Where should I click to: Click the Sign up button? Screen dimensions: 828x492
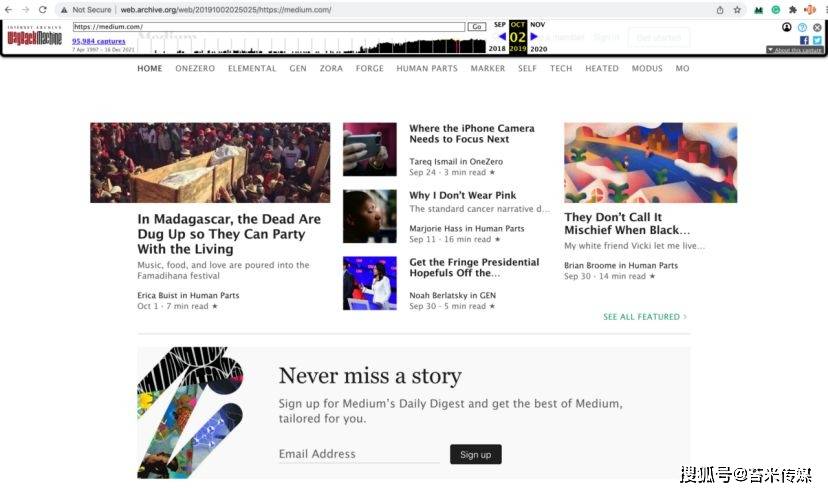pyautogui.click(x=476, y=455)
